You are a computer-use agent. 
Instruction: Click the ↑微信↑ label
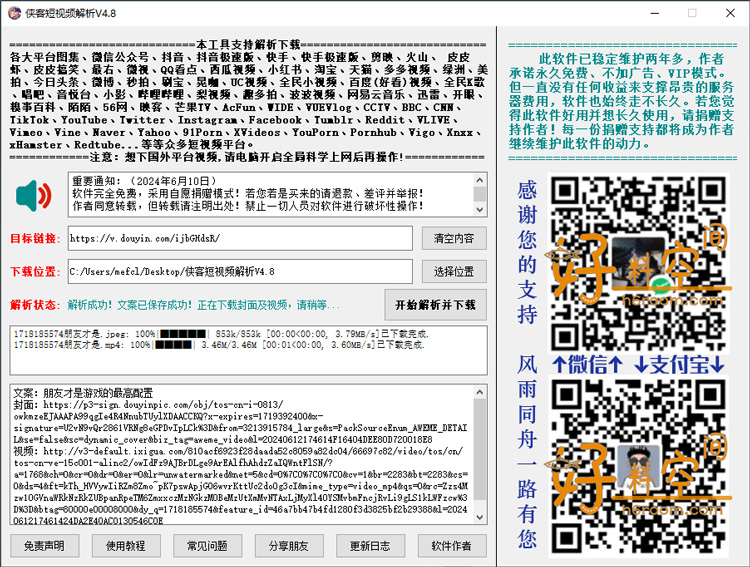[x=588, y=365]
